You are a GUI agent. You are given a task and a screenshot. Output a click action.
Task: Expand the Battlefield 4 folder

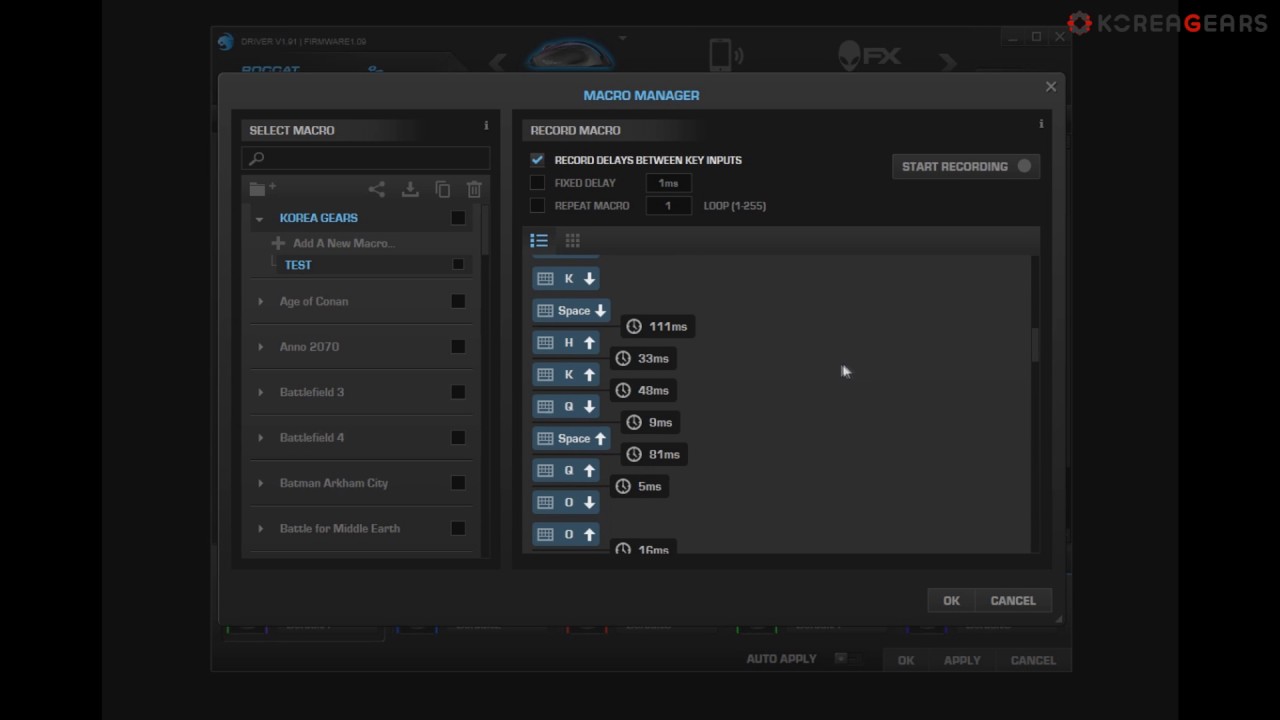click(x=261, y=438)
